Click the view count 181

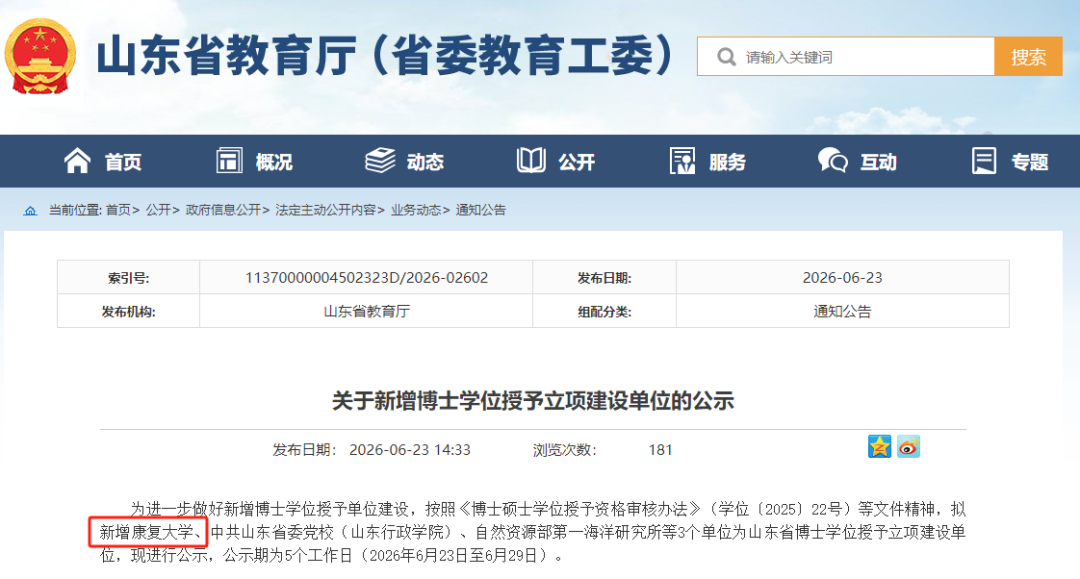(x=660, y=450)
